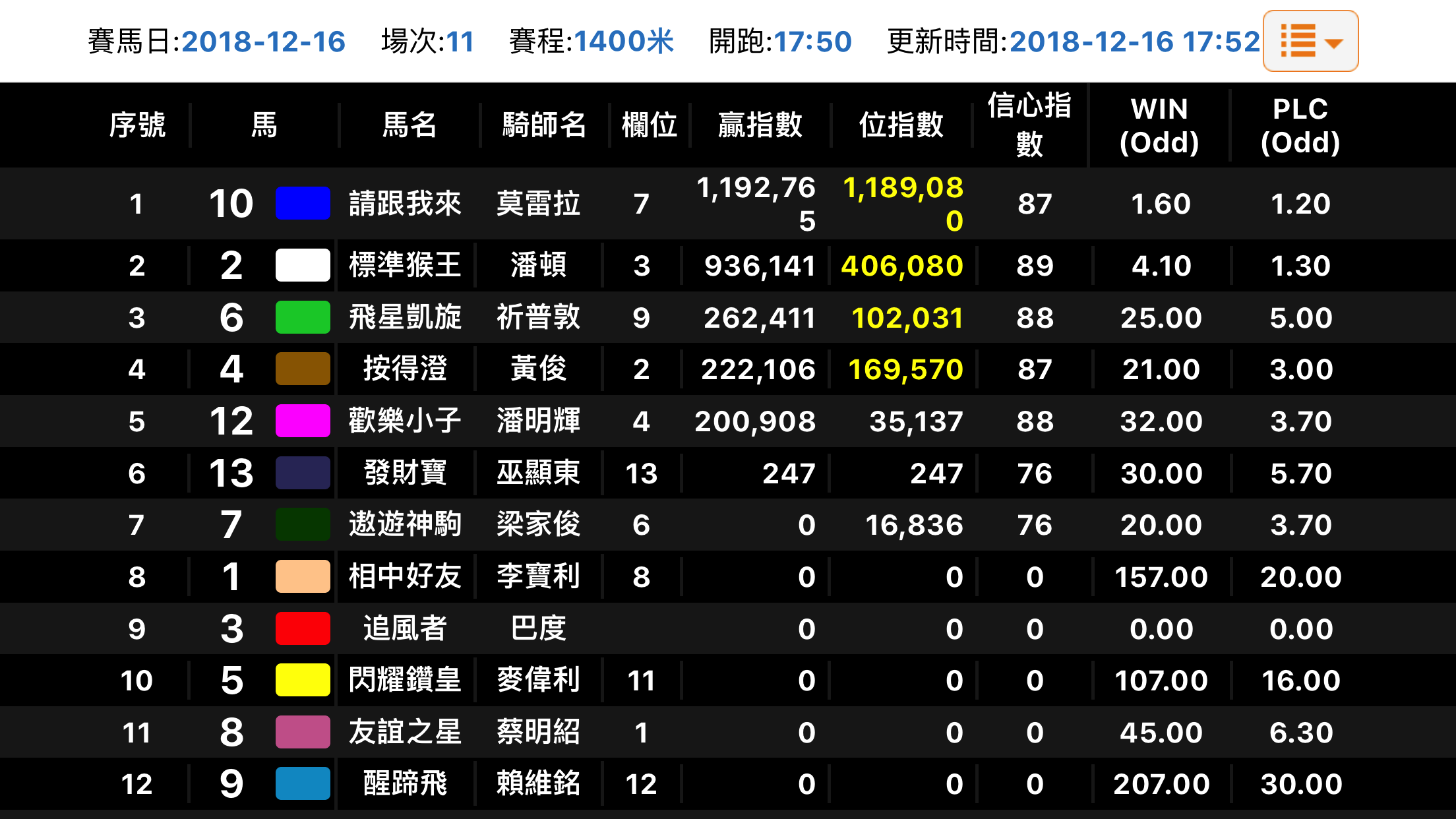Image resolution: width=1456 pixels, height=819 pixels.
Task: Click the yellow swatch for horse 5
Action: pos(302,680)
